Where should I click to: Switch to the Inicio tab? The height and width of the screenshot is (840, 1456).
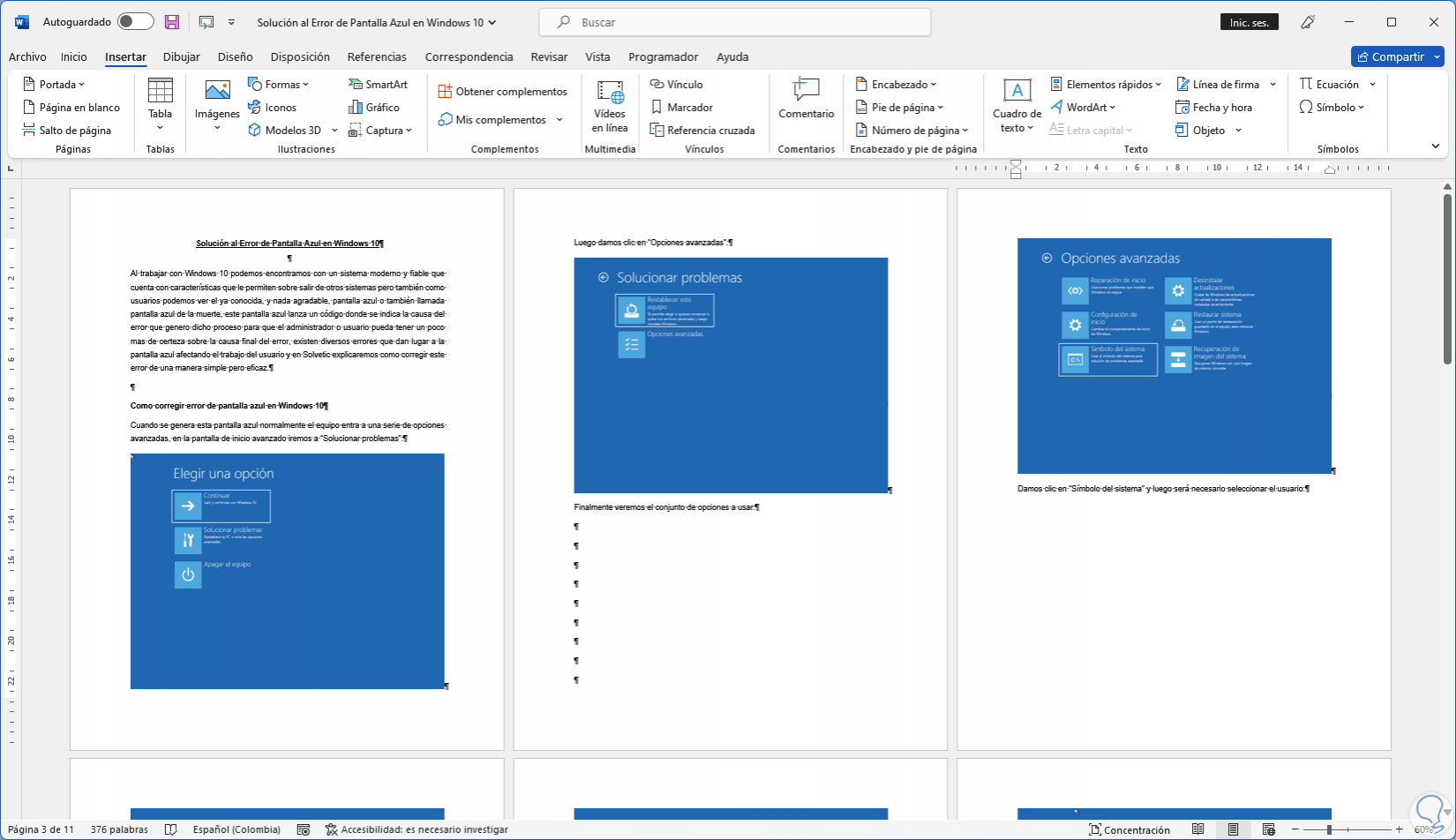74,56
